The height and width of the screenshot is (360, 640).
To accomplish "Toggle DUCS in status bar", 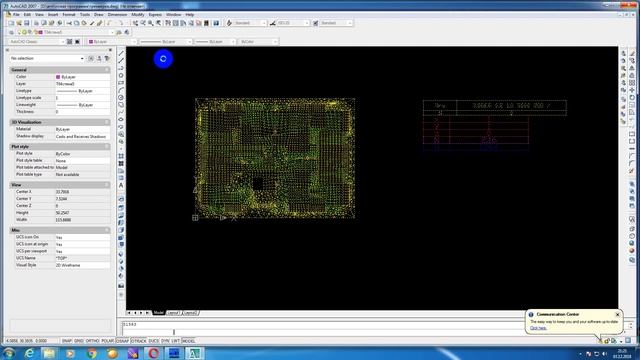I will point(154,341).
